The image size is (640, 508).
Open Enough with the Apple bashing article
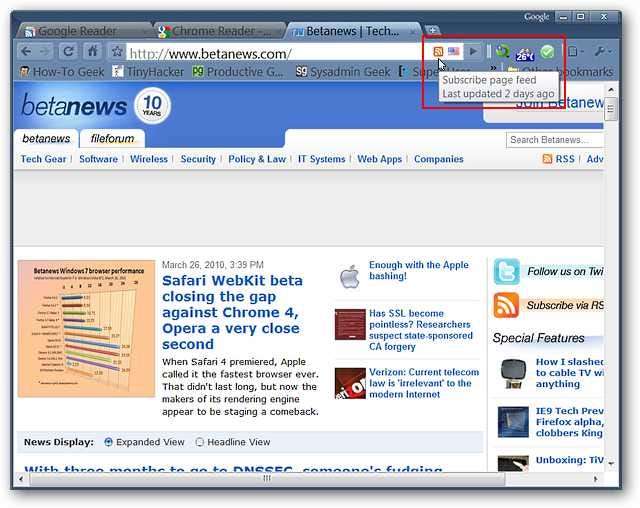tap(419, 270)
